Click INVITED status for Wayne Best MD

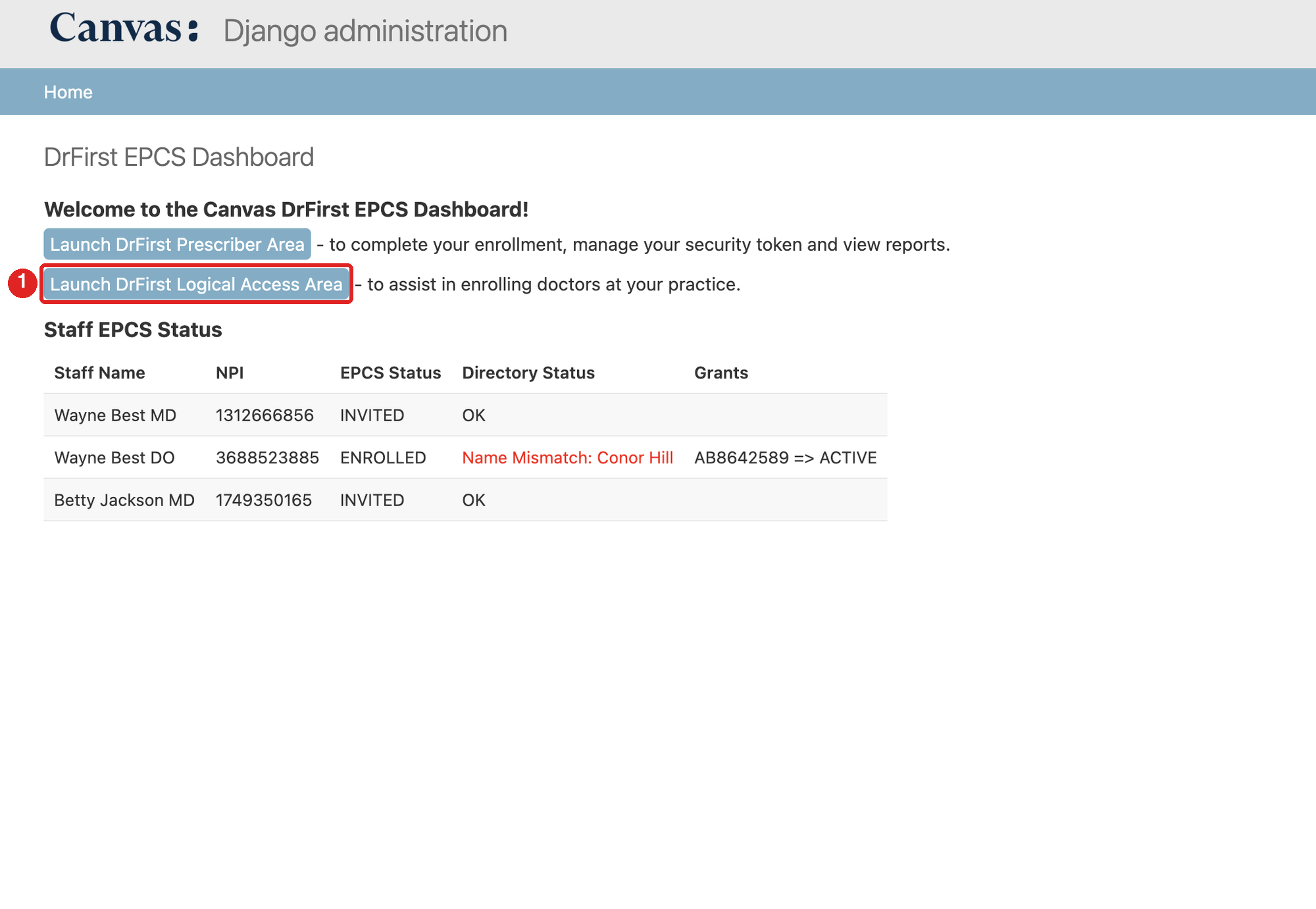point(372,415)
